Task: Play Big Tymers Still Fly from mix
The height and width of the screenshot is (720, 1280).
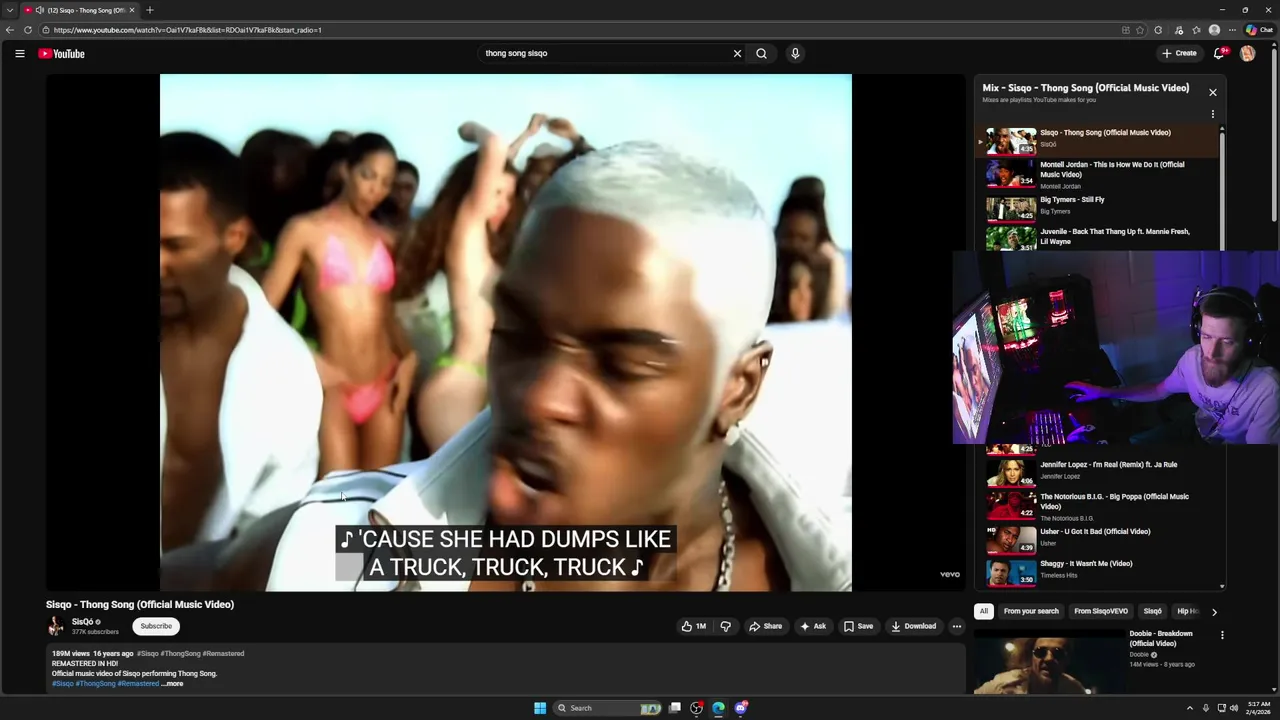Action: point(1098,208)
